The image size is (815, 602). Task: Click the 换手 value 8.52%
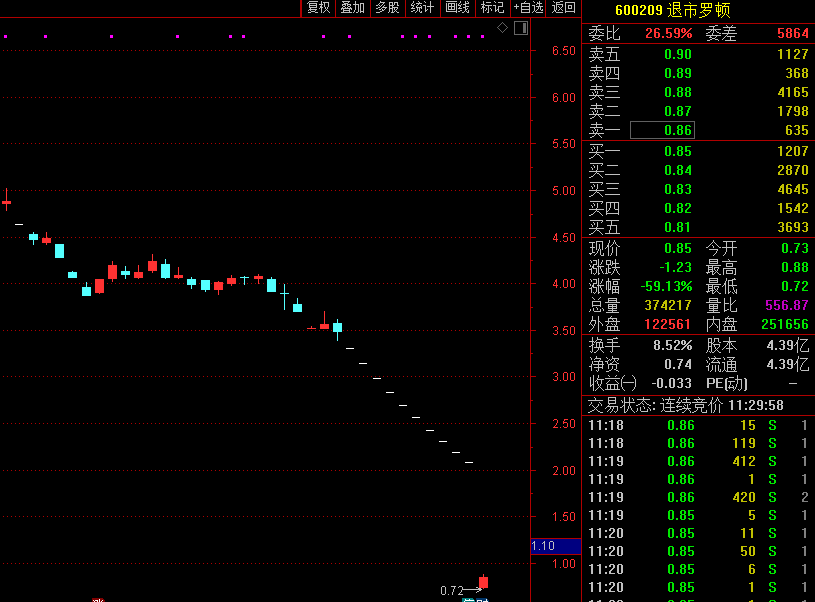pos(673,345)
